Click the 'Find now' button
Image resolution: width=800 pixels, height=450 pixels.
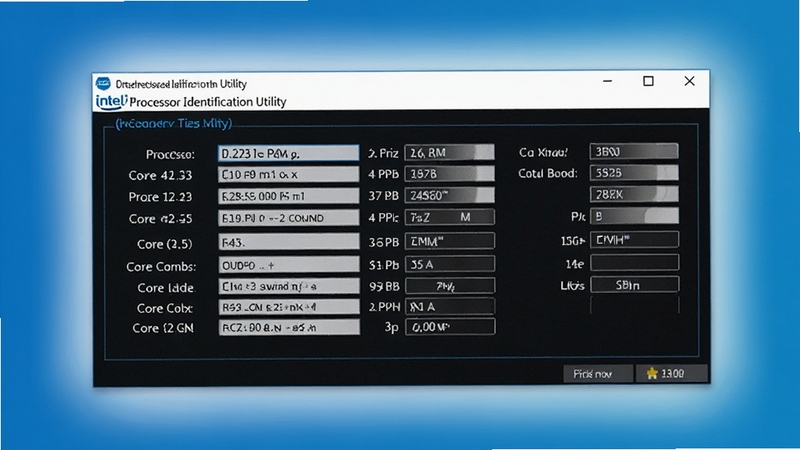click(x=598, y=373)
